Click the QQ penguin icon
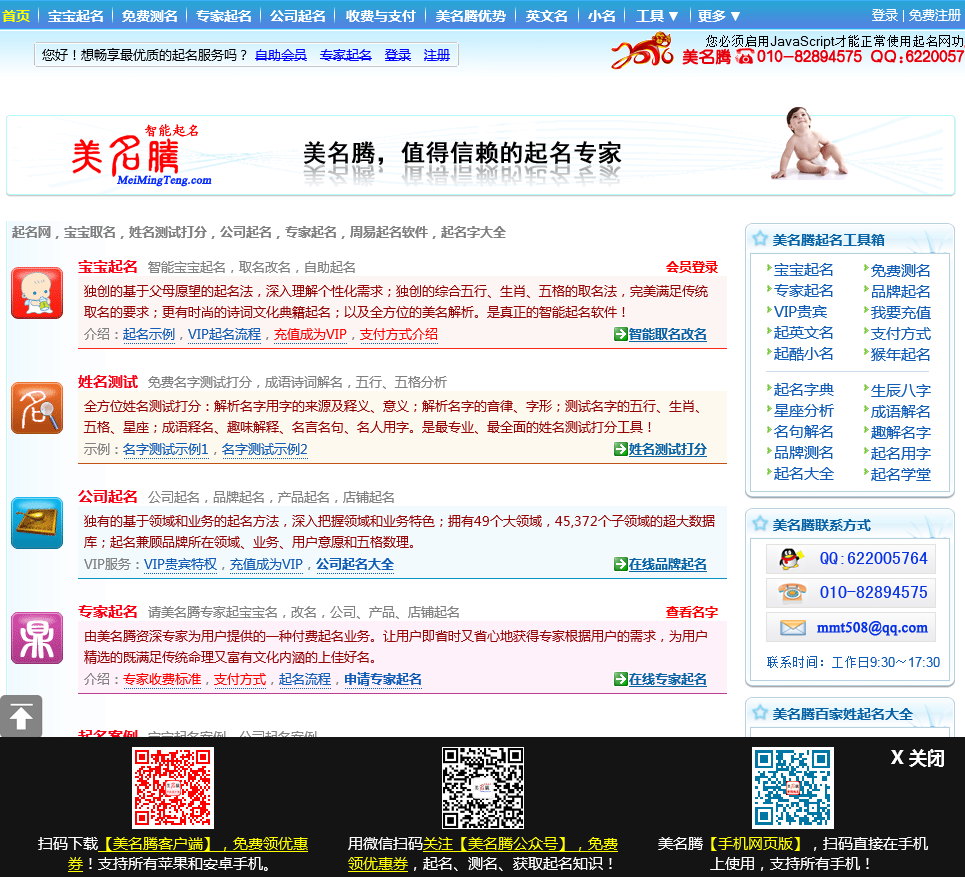 coord(790,558)
